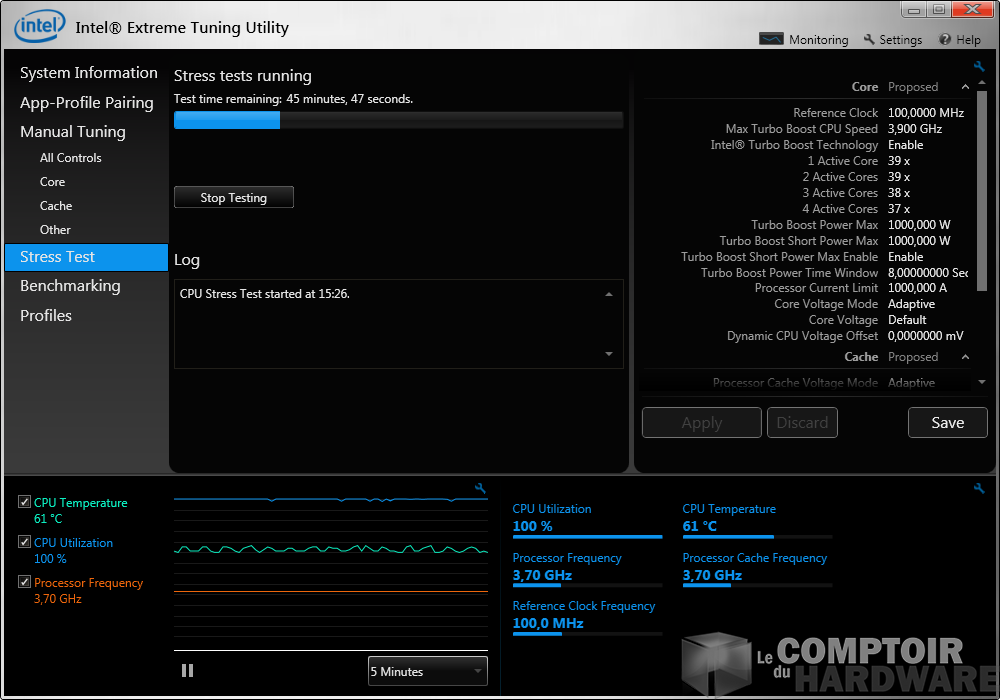The width and height of the screenshot is (1000, 700).
Task: Toggle the CPU Utilization checkbox
Action: tap(25, 542)
